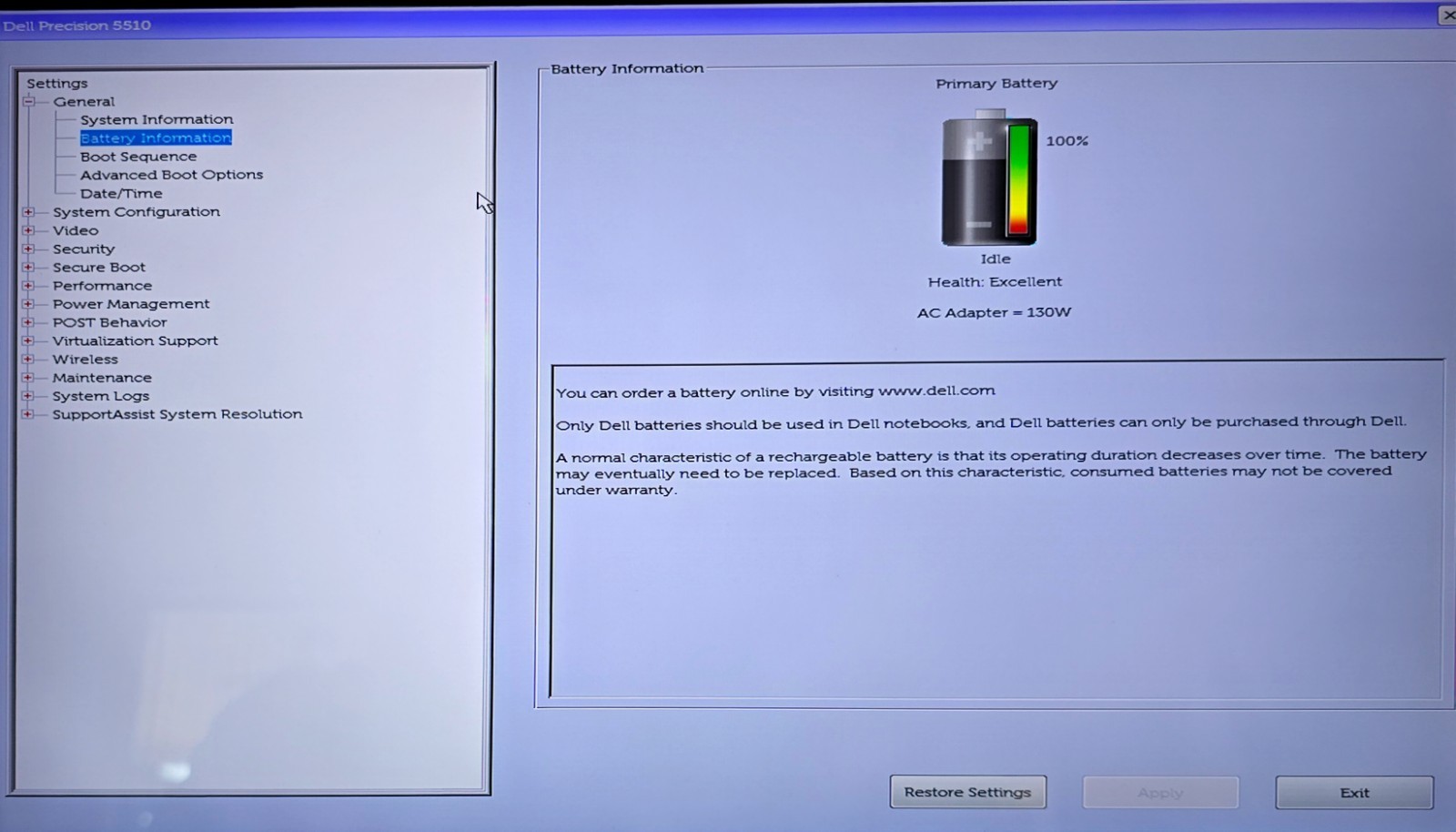Image resolution: width=1456 pixels, height=832 pixels.
Task: Expand the Secure Boot node
Action: click(x=28, y=268)
